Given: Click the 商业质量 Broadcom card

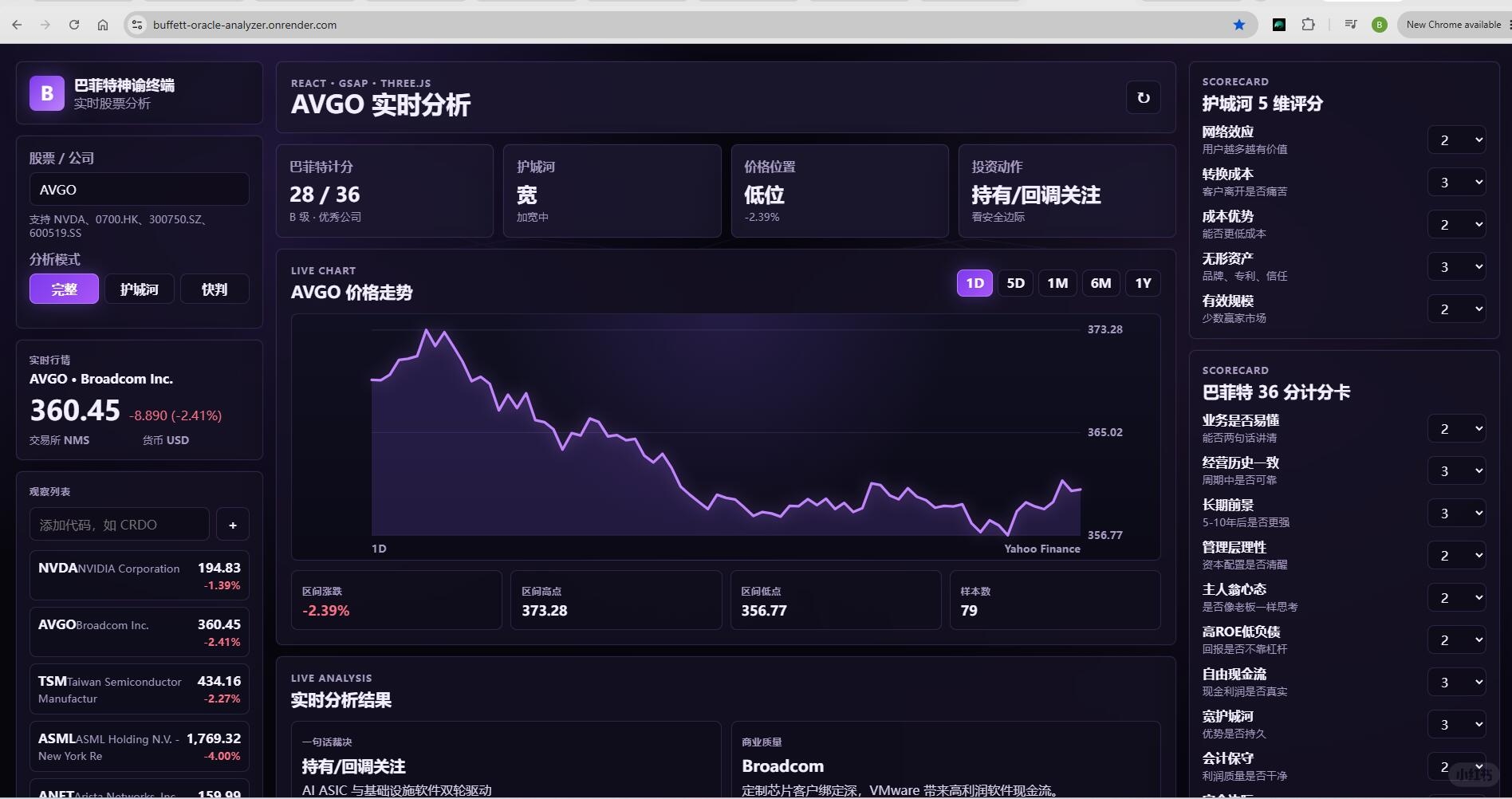Looking at the screenshot, I should [x=946, y=760].
